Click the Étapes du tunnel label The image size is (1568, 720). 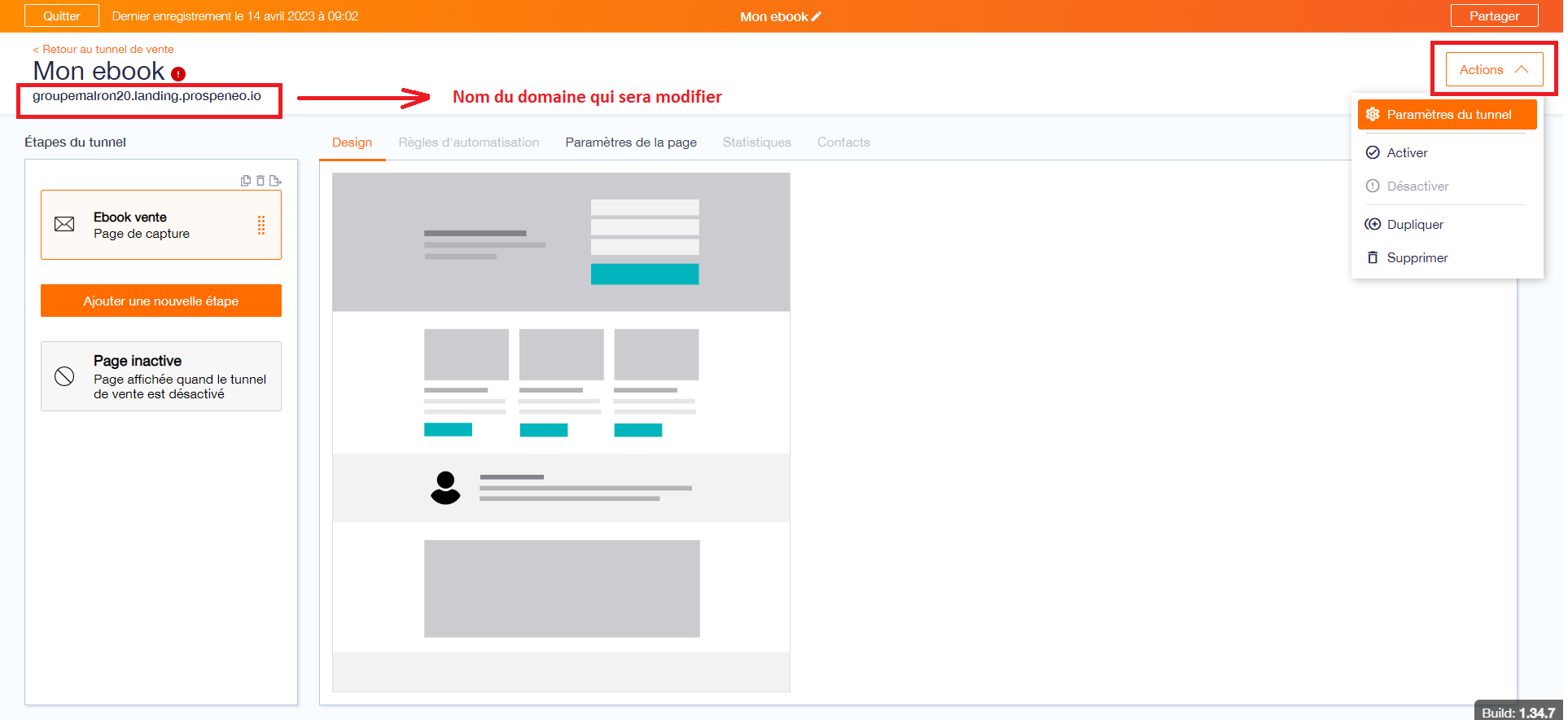click(75, 142)
